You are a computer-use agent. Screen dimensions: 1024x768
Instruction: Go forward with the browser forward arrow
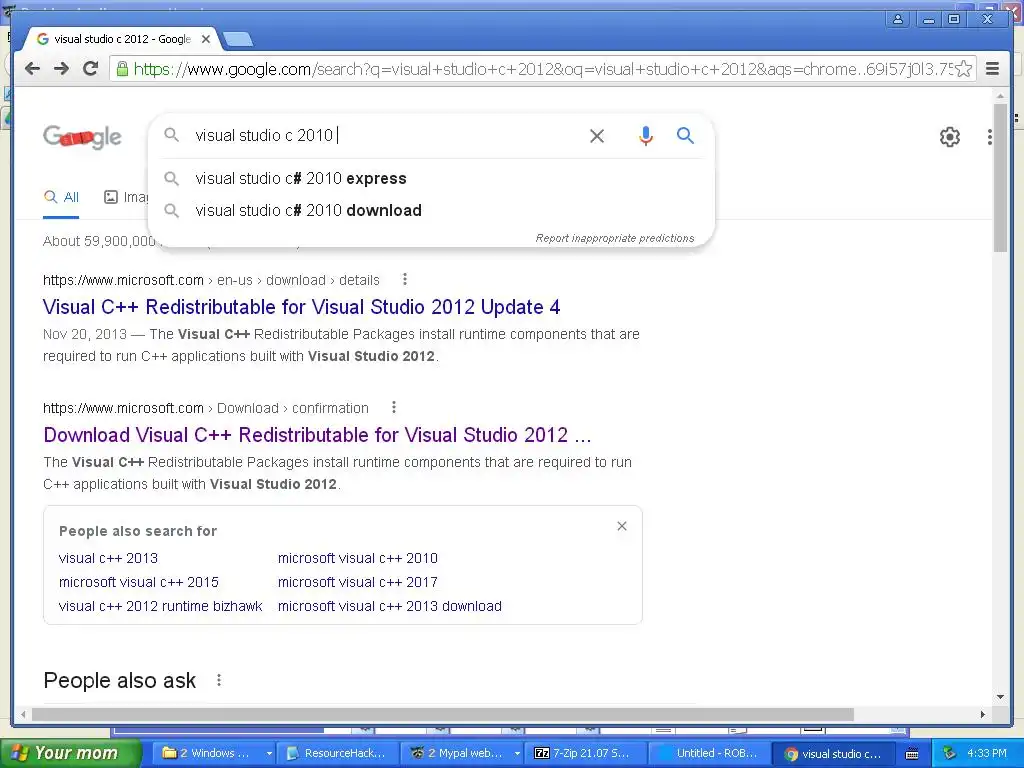[61, 69]
